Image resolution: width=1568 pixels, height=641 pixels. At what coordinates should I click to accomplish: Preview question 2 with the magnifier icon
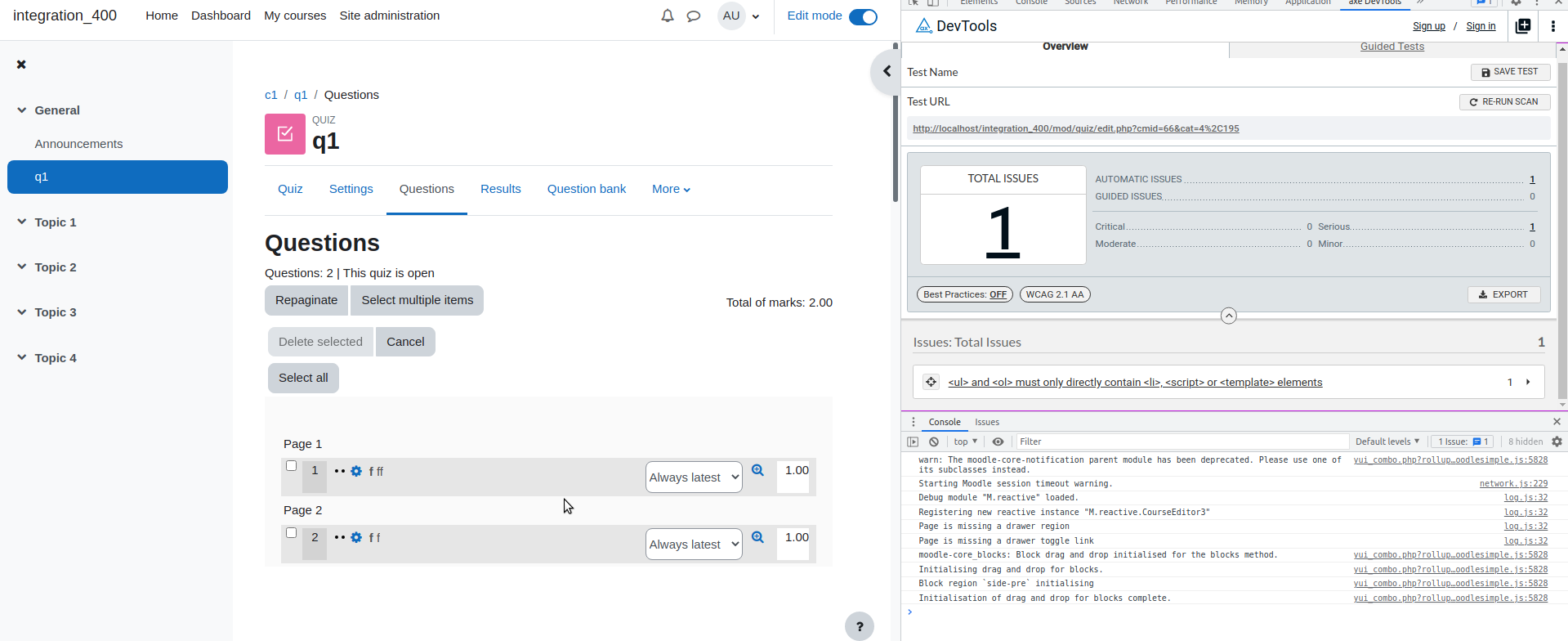[757, 537]
